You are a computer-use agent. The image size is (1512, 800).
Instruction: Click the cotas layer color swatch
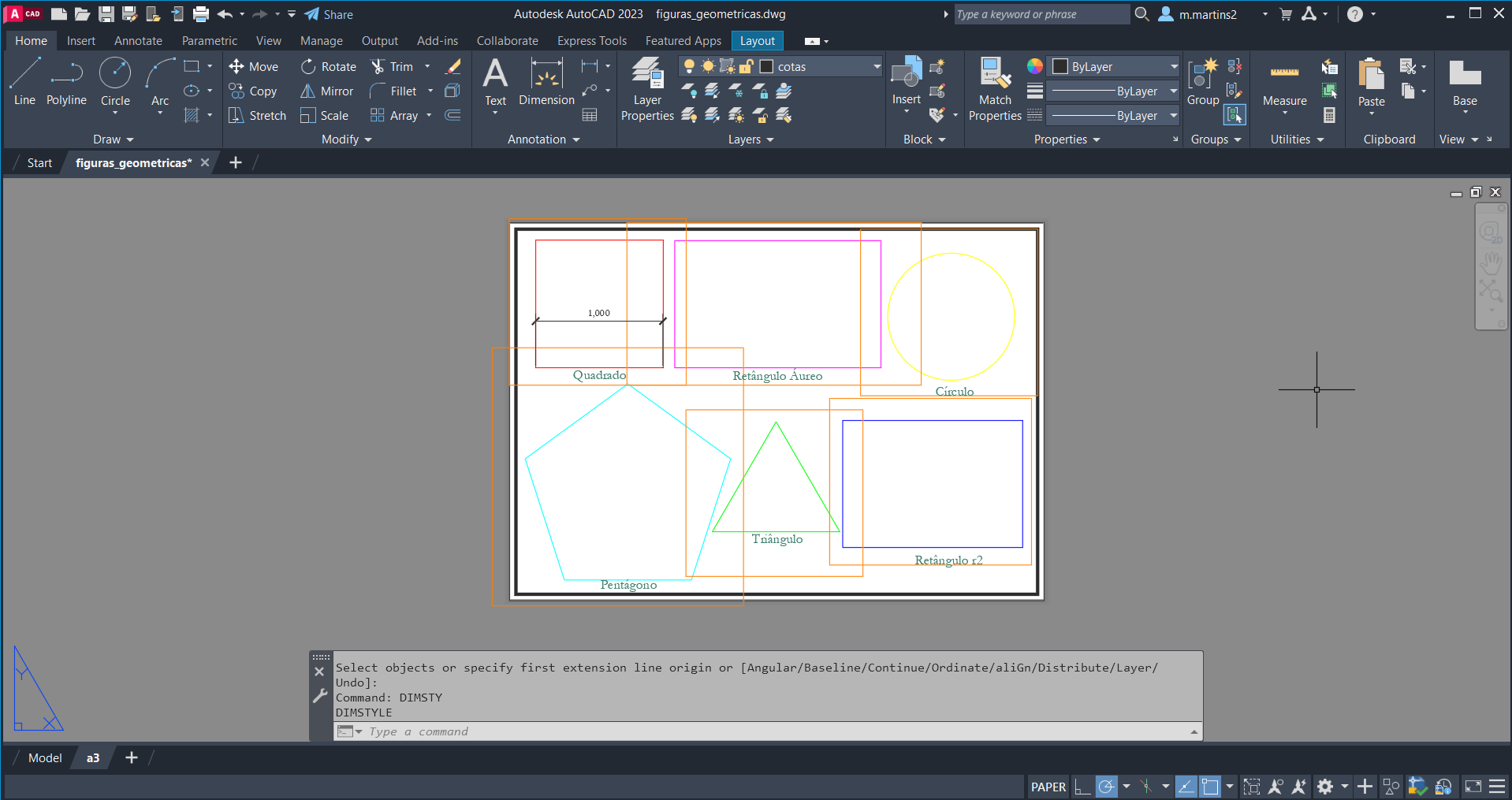(766, 67)
